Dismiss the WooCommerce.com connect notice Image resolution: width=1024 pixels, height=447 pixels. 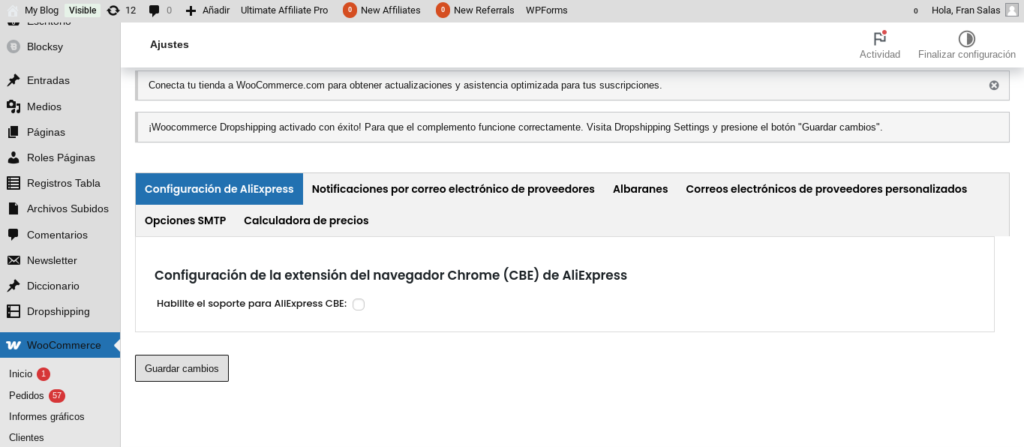[994, 85]
